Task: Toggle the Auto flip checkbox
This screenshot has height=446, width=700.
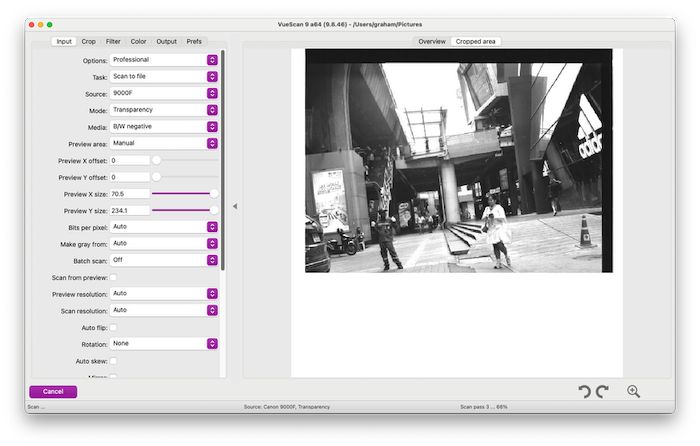Action: click(113, 327)
